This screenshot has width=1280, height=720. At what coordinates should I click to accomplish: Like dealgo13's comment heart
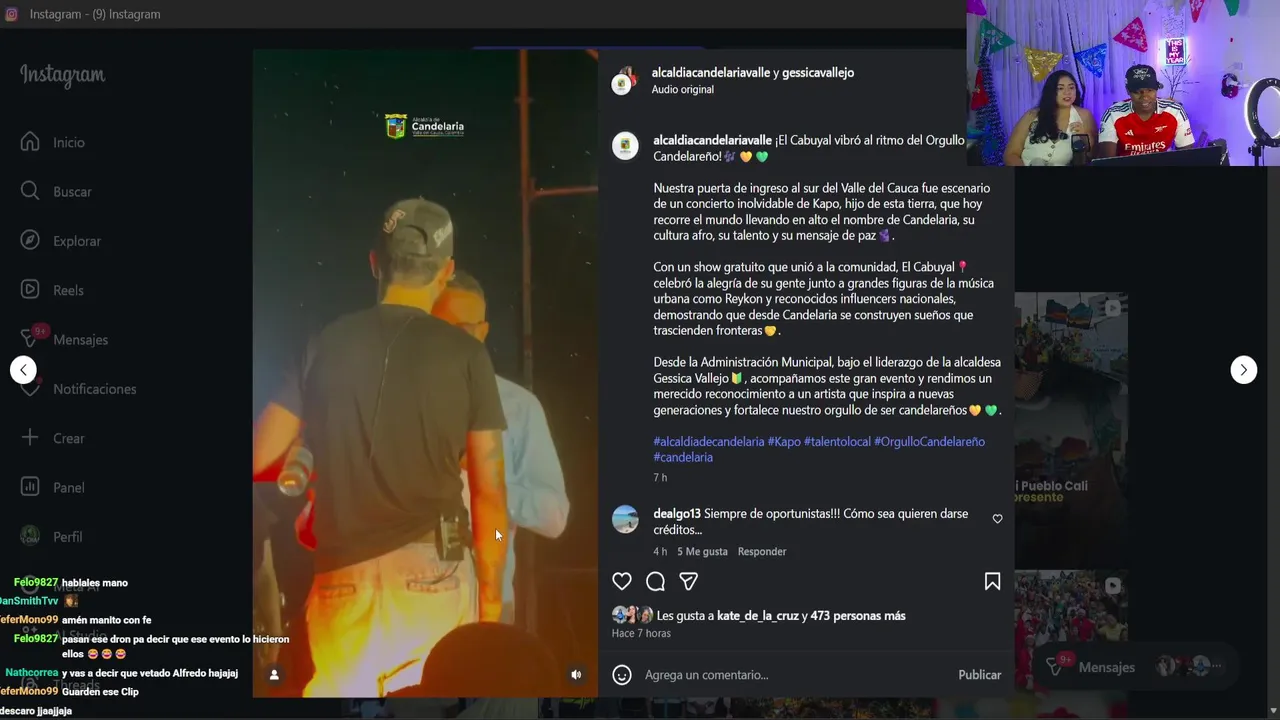point(997,519)
